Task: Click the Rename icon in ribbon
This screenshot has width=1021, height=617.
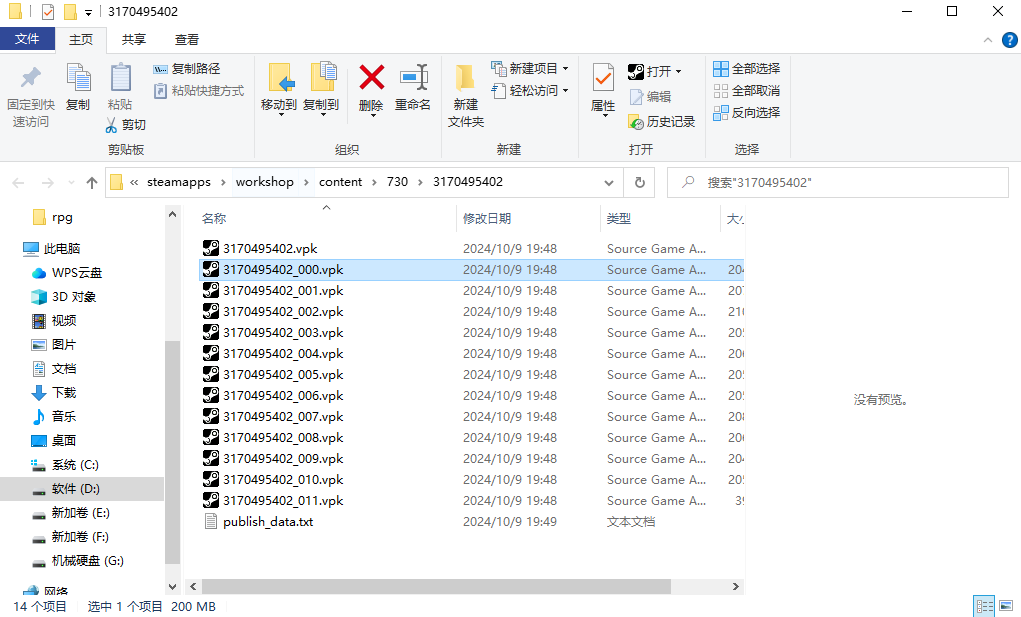Action: 413,80
